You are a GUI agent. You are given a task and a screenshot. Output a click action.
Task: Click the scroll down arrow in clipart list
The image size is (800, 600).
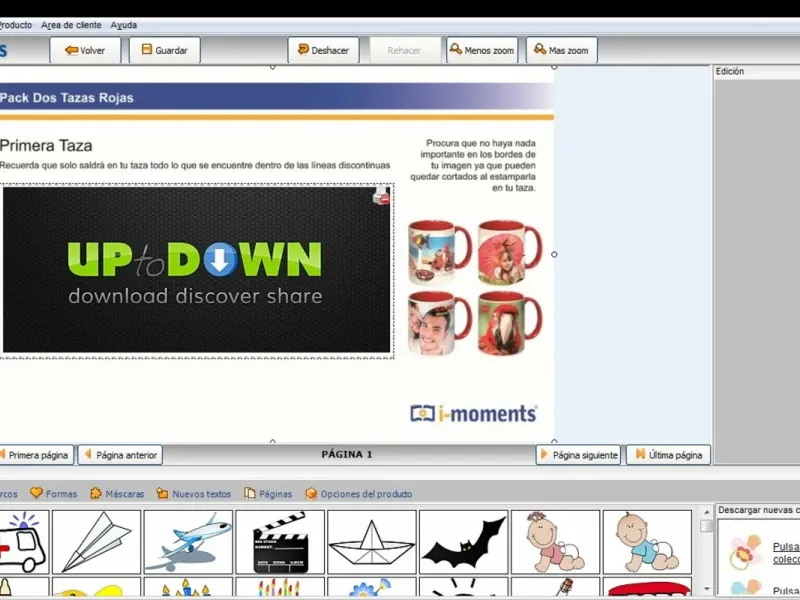click(x=707, y=589)
